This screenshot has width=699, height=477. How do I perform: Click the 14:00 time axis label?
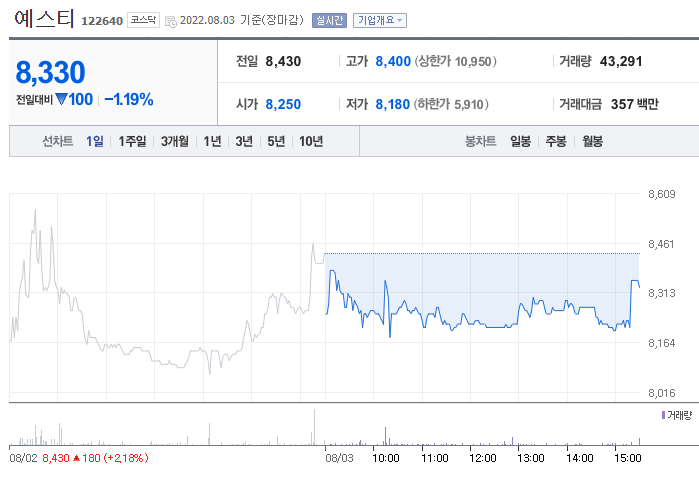point(580,458)
